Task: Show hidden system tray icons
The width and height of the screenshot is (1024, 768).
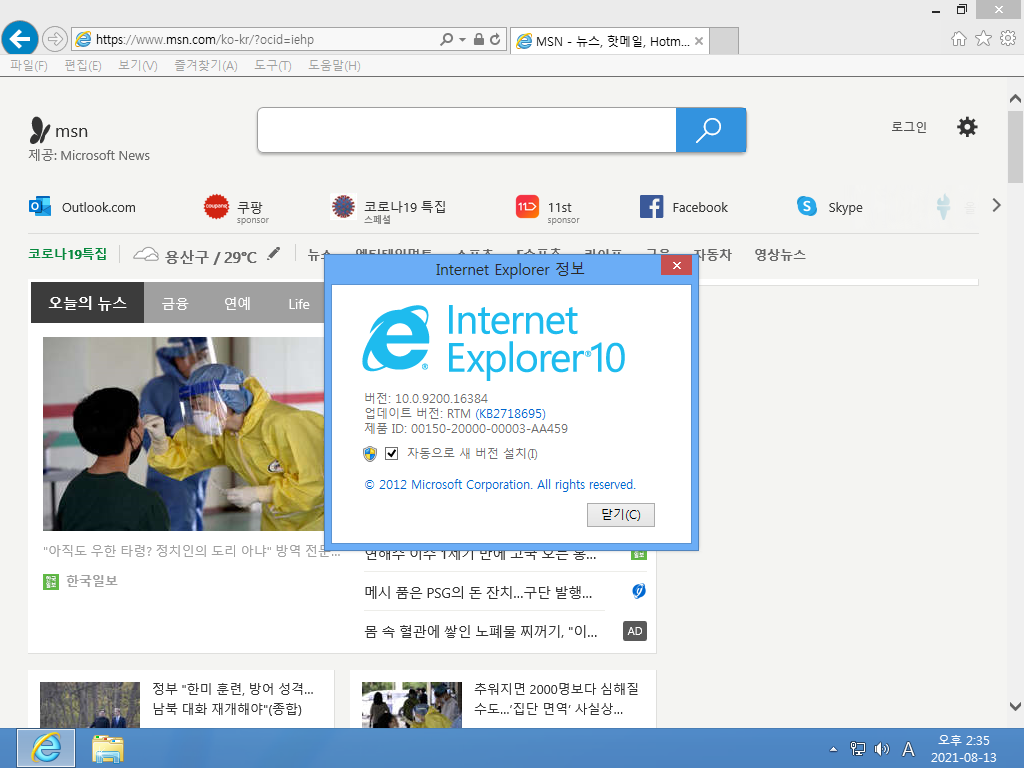Action: [833, 749]
